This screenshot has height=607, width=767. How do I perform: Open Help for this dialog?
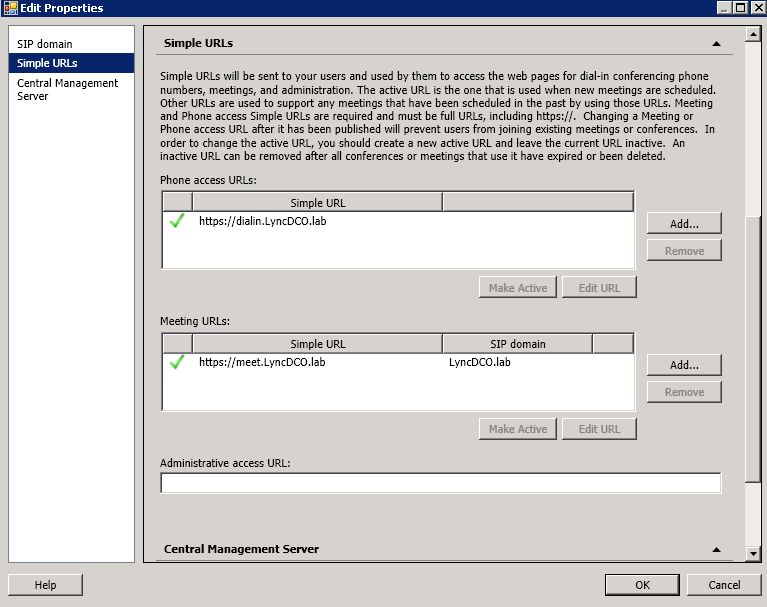point(45,585)
